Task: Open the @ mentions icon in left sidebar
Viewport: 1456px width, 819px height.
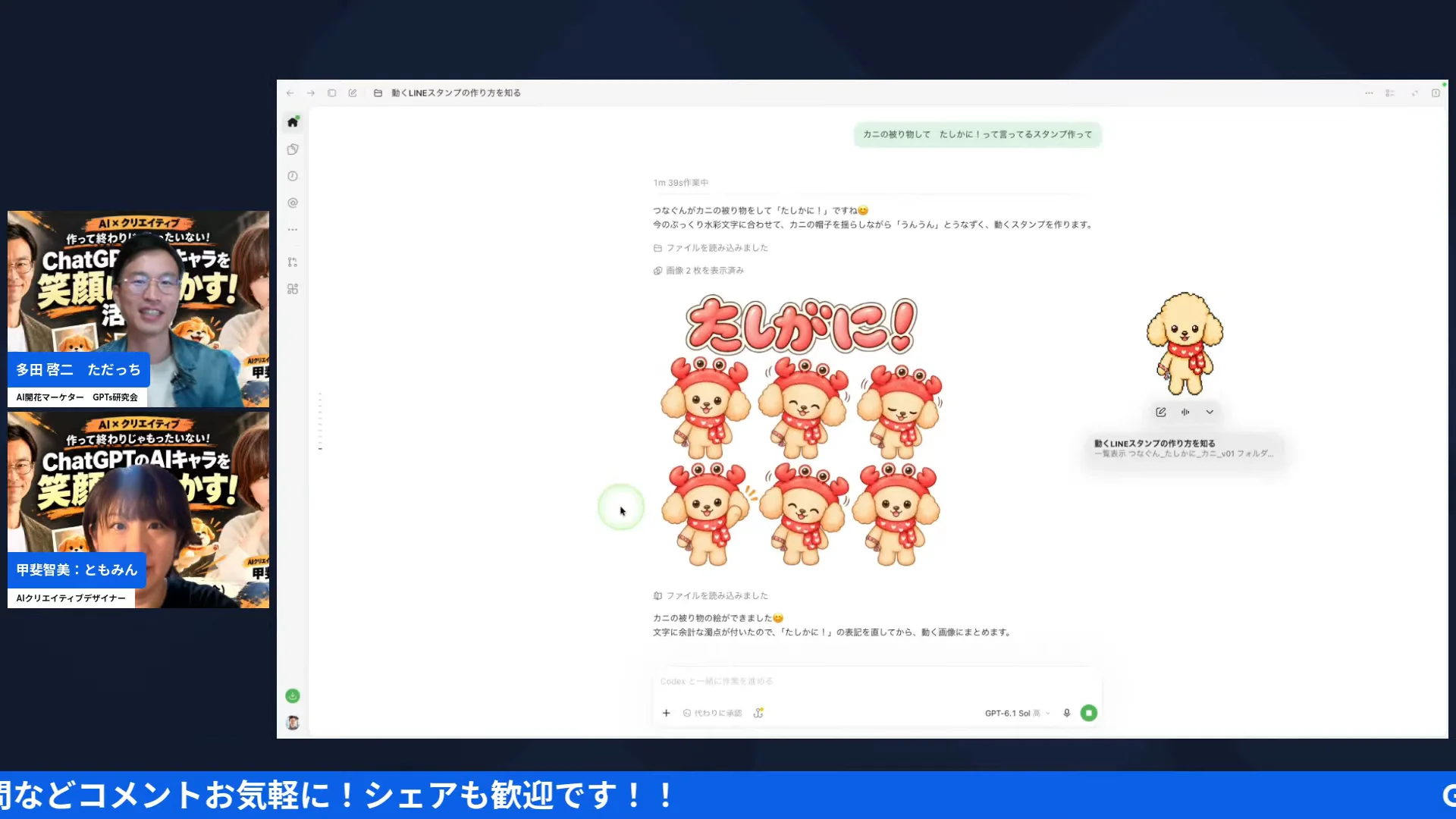Action: tap(293, 202)
